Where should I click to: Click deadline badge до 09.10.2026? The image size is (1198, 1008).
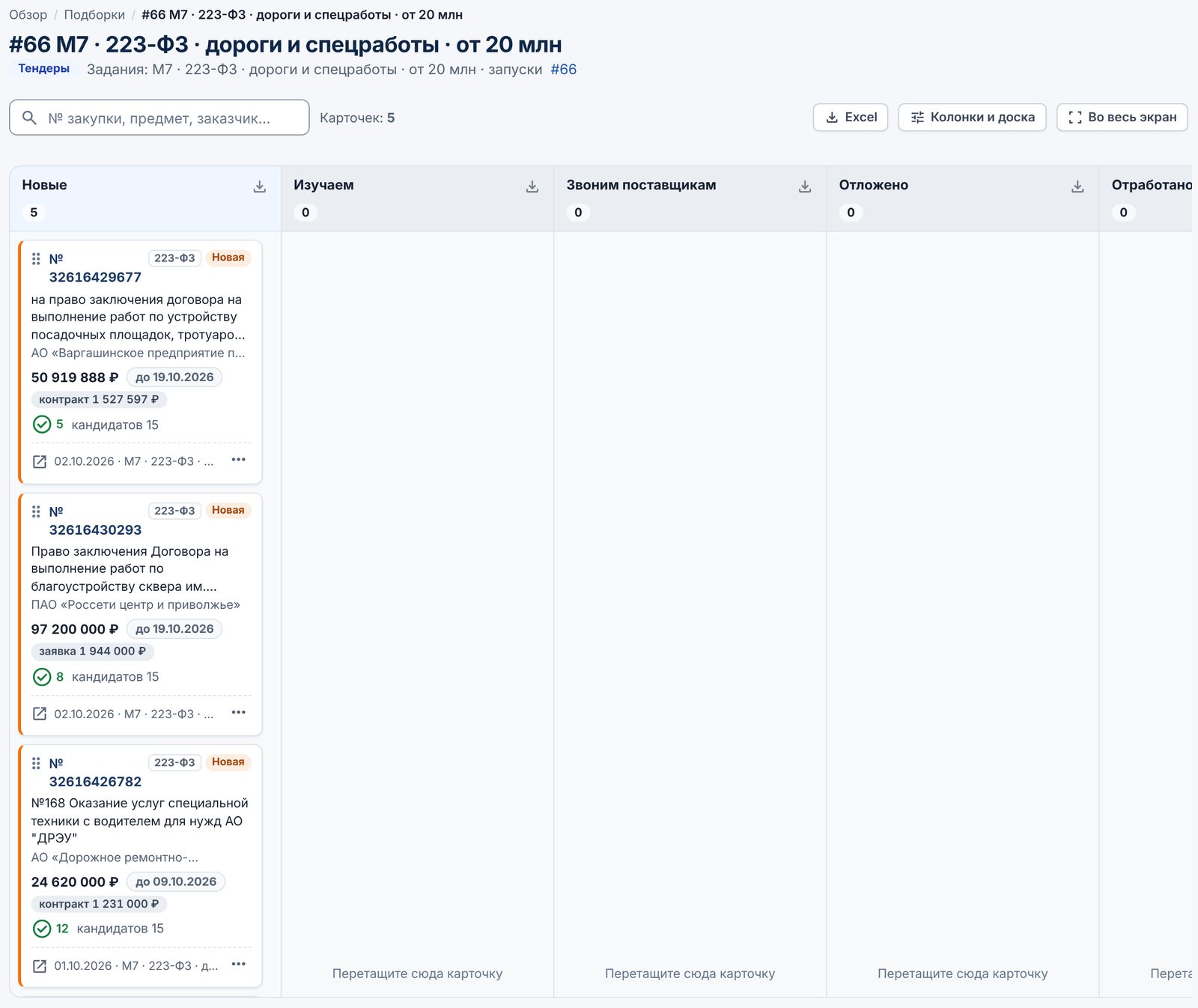click(x=176, y=881)
